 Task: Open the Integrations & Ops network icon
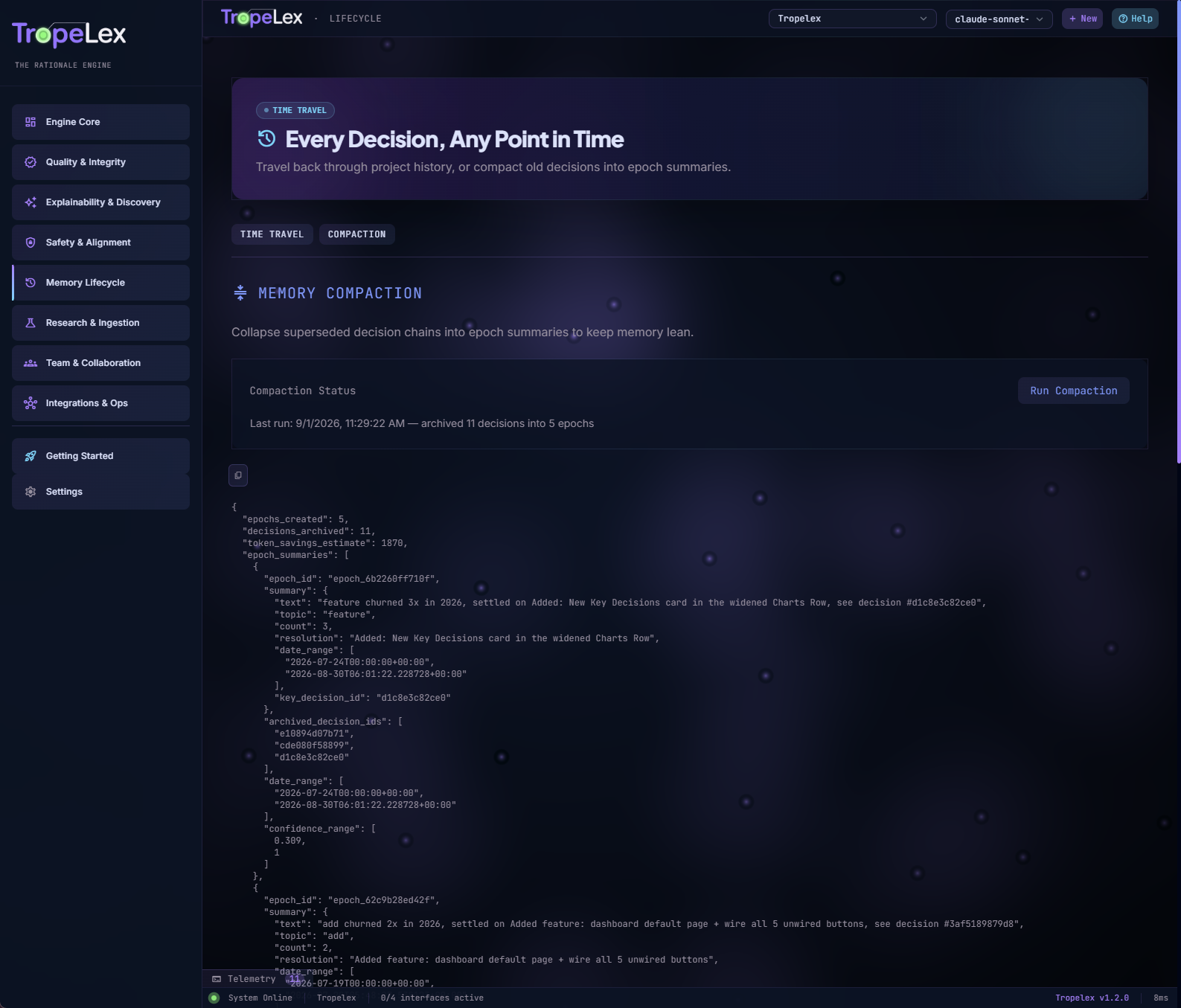31,403
